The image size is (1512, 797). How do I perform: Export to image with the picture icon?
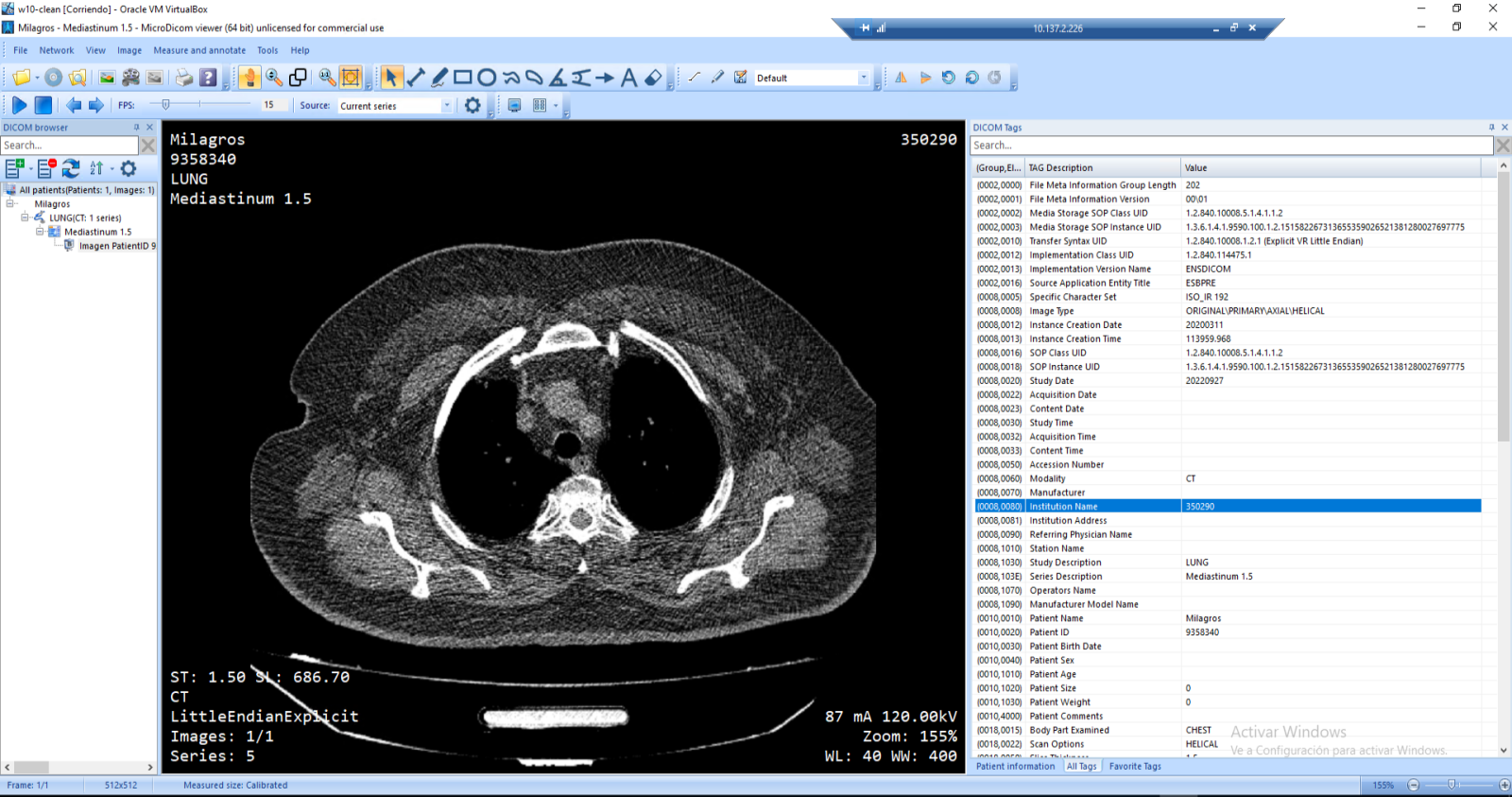point(107,78)
